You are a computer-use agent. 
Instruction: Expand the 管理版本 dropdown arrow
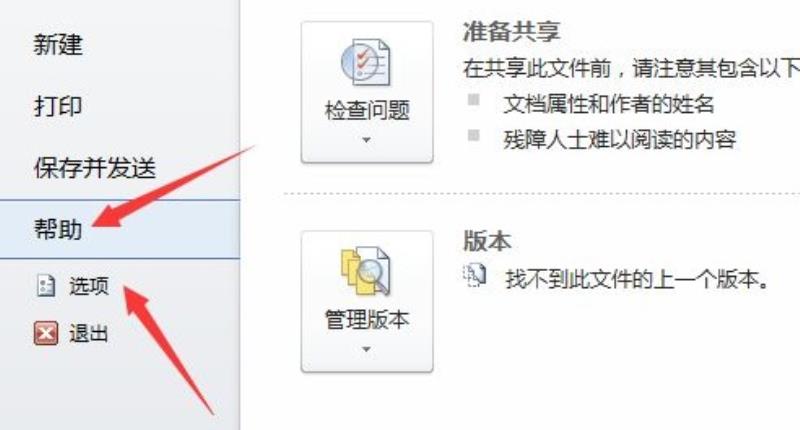(x=366, y=349)
